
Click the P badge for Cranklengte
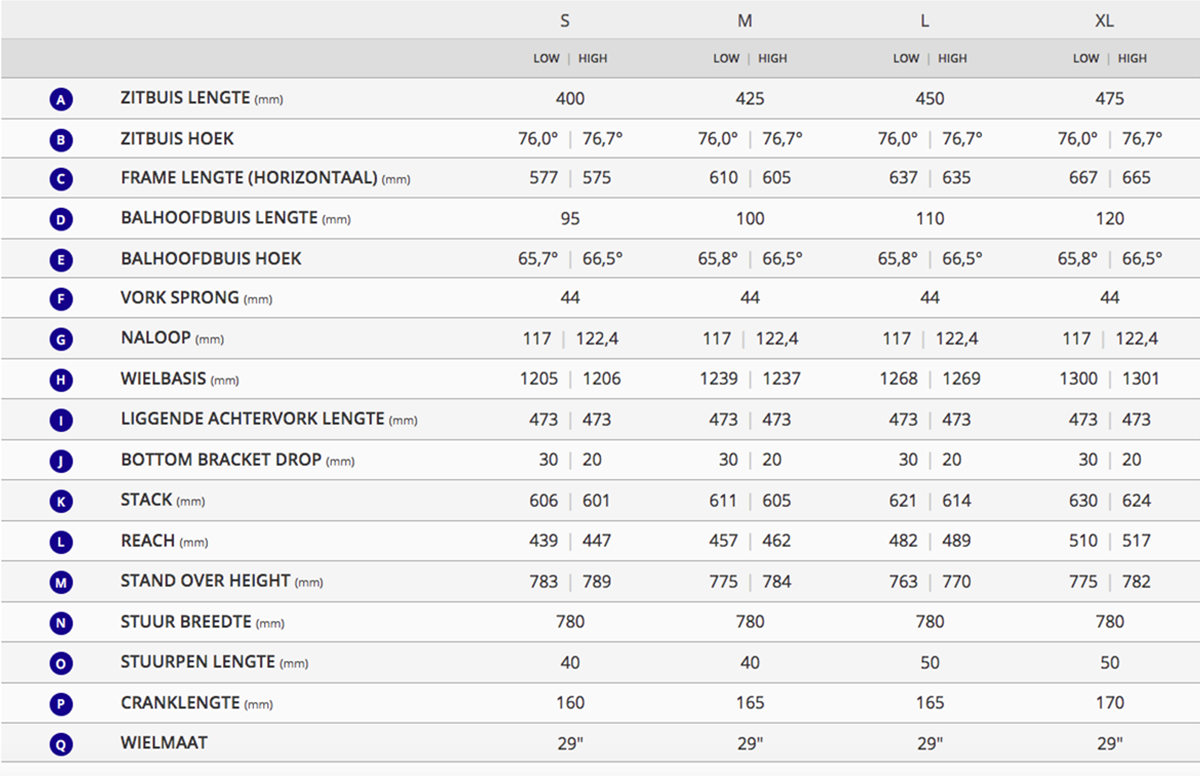pyautogui.click(x=61, y=704)
